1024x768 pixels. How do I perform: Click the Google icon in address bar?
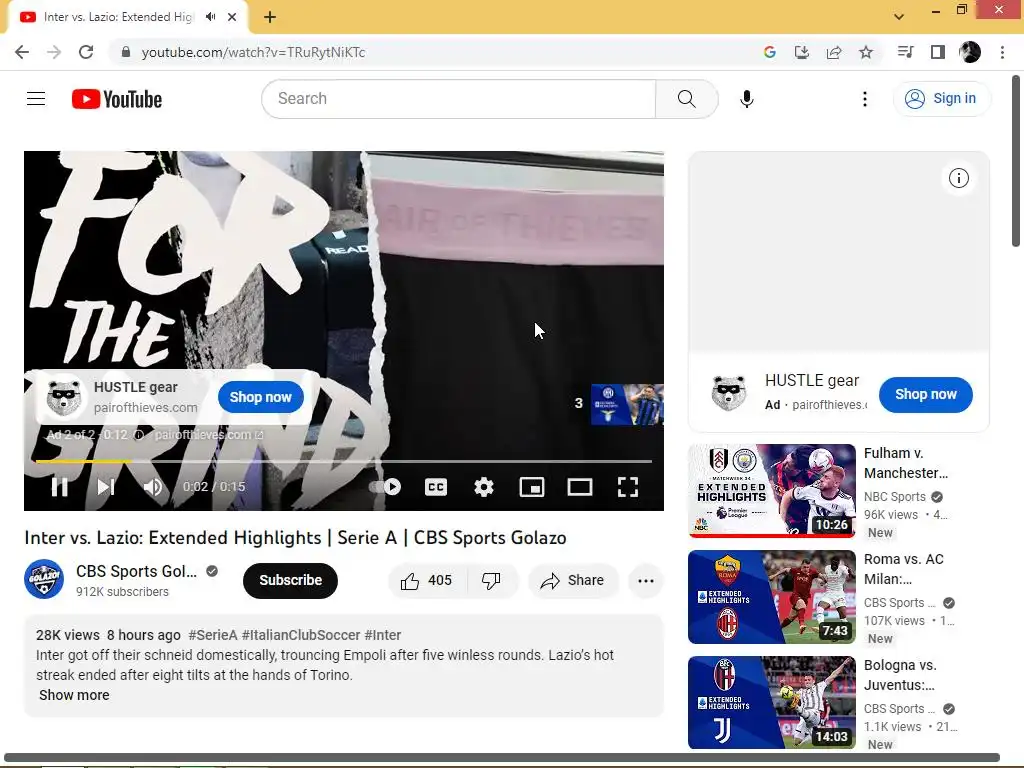coord(769,52)
